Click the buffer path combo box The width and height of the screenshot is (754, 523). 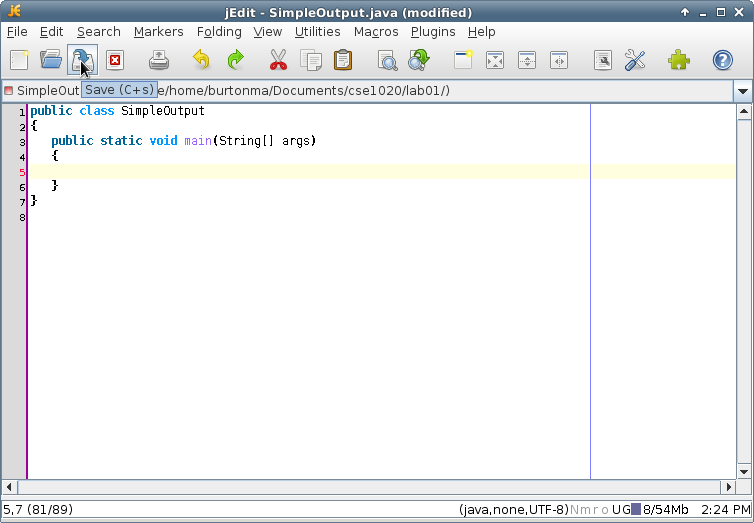point(368,91)
